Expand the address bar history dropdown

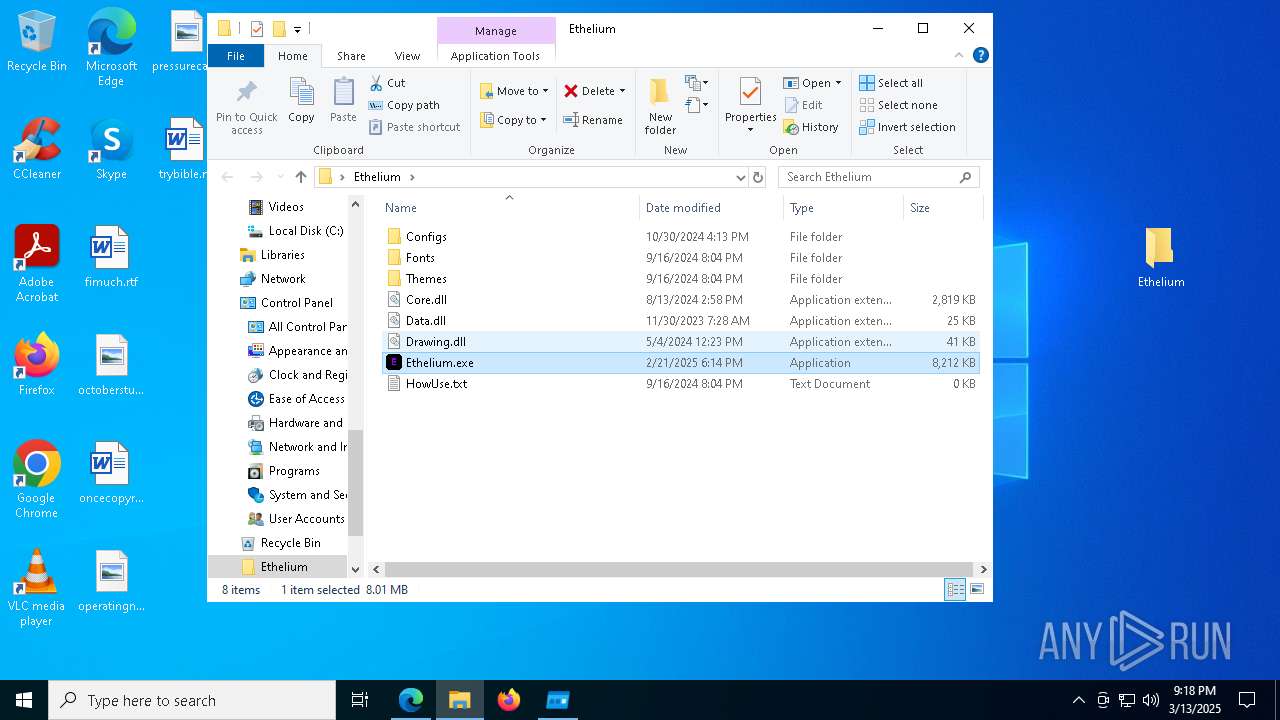(x=740, y=177)
